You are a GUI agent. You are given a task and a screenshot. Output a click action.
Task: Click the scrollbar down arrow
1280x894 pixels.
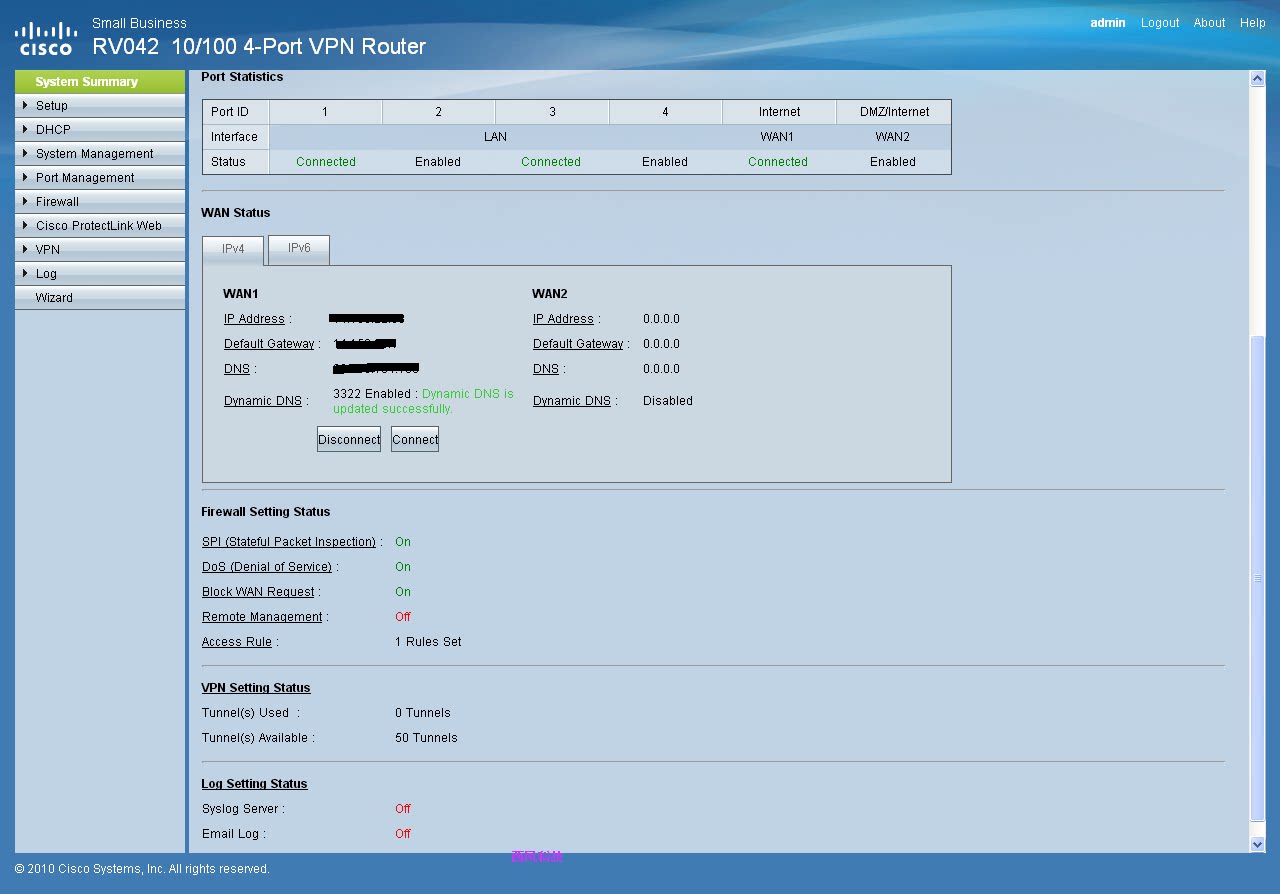coord(1258,844)
